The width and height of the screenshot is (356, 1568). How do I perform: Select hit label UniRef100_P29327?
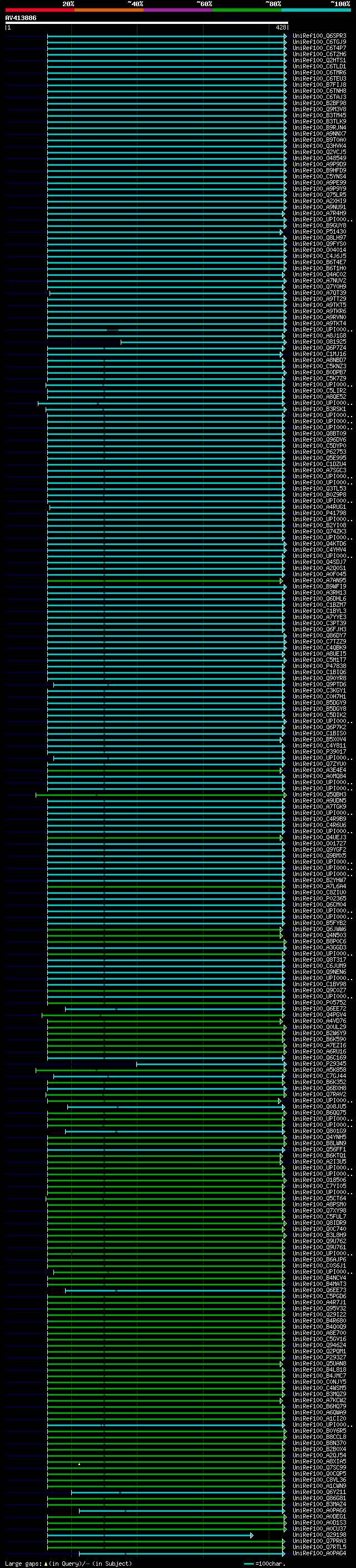coord(319,1358)
